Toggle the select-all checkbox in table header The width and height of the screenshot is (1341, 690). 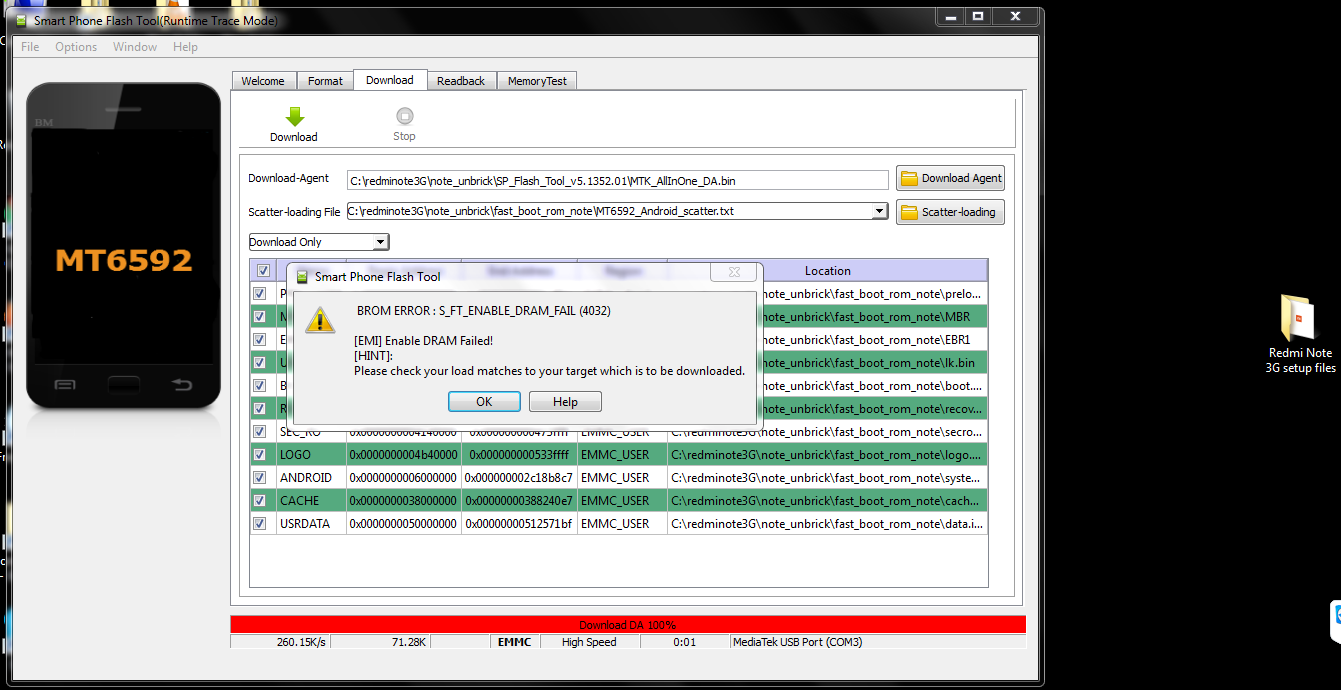pos(263,271)
